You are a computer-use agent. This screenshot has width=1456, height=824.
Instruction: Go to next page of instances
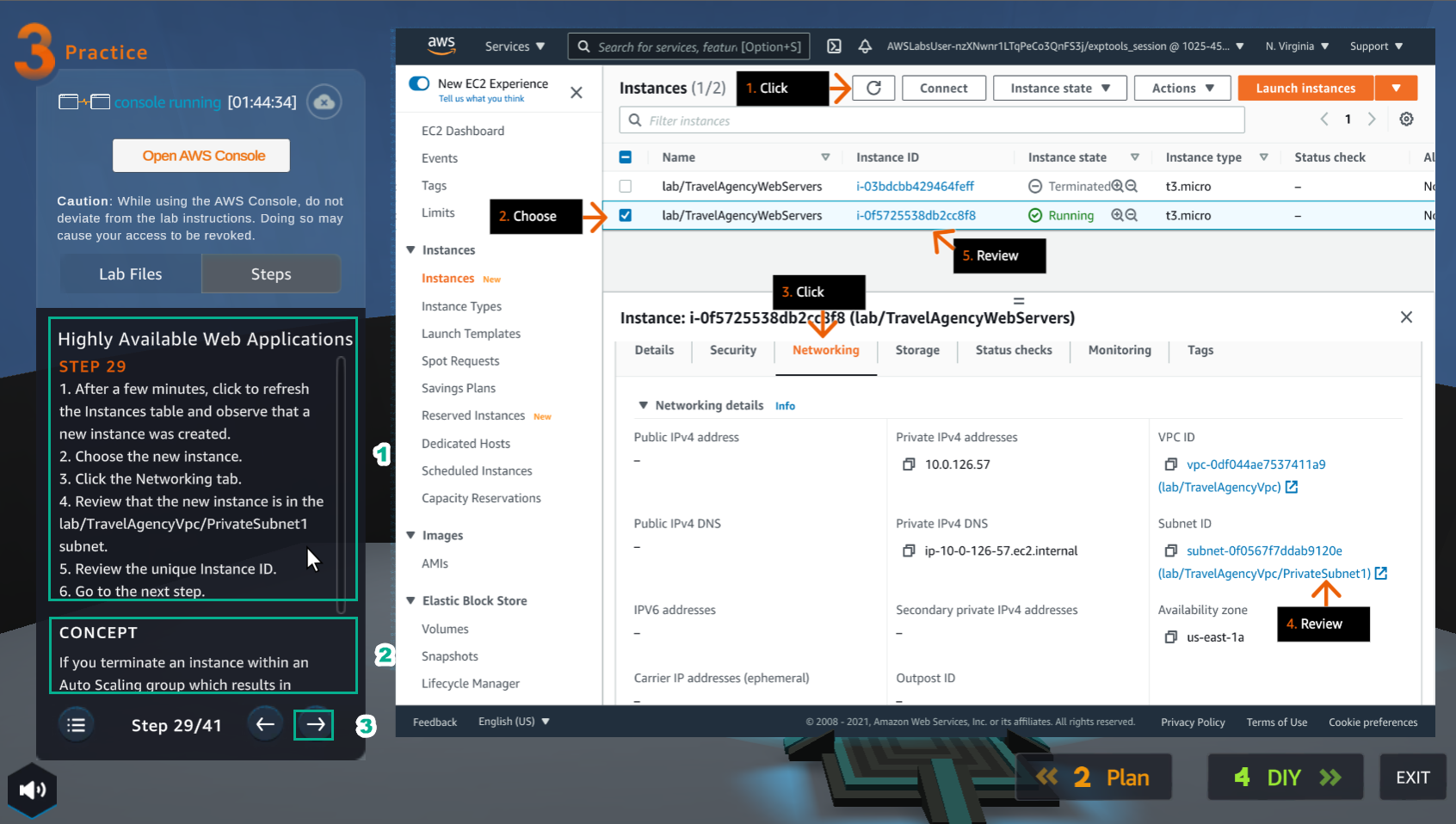(1372, 119)
